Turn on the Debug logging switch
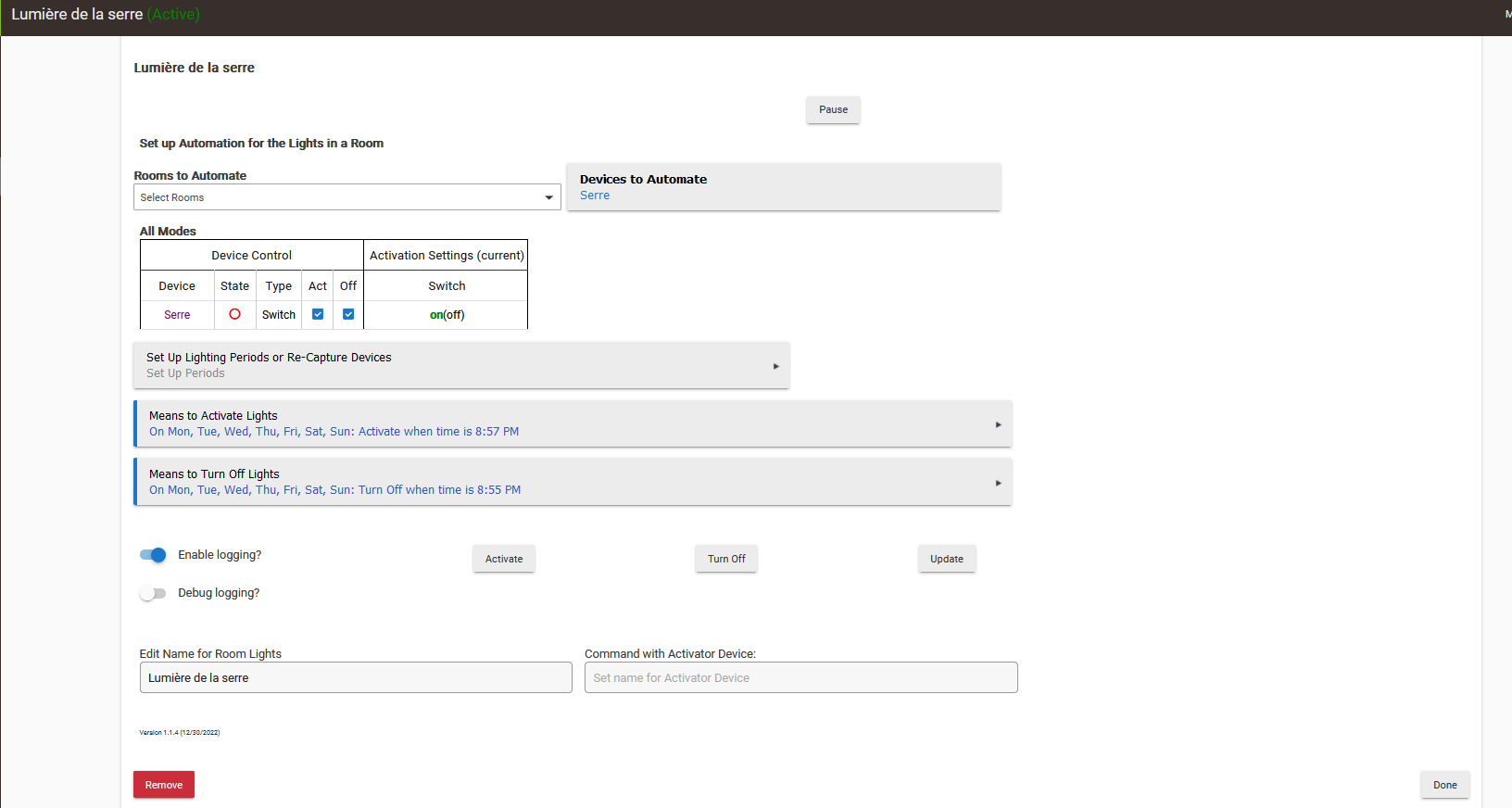Image resolution: width=1512 pixels, height=808 pixels. (x=153, y=593)
